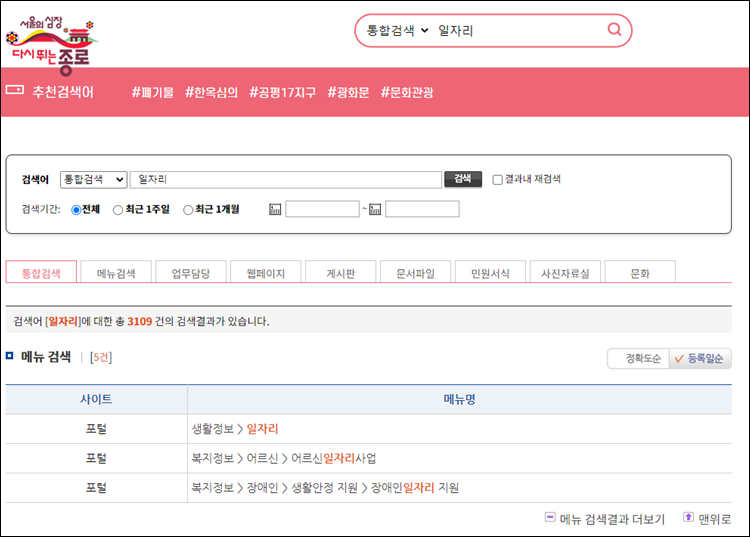
Task: Open the Jongno district logo homepage
Action: [51, 45]
